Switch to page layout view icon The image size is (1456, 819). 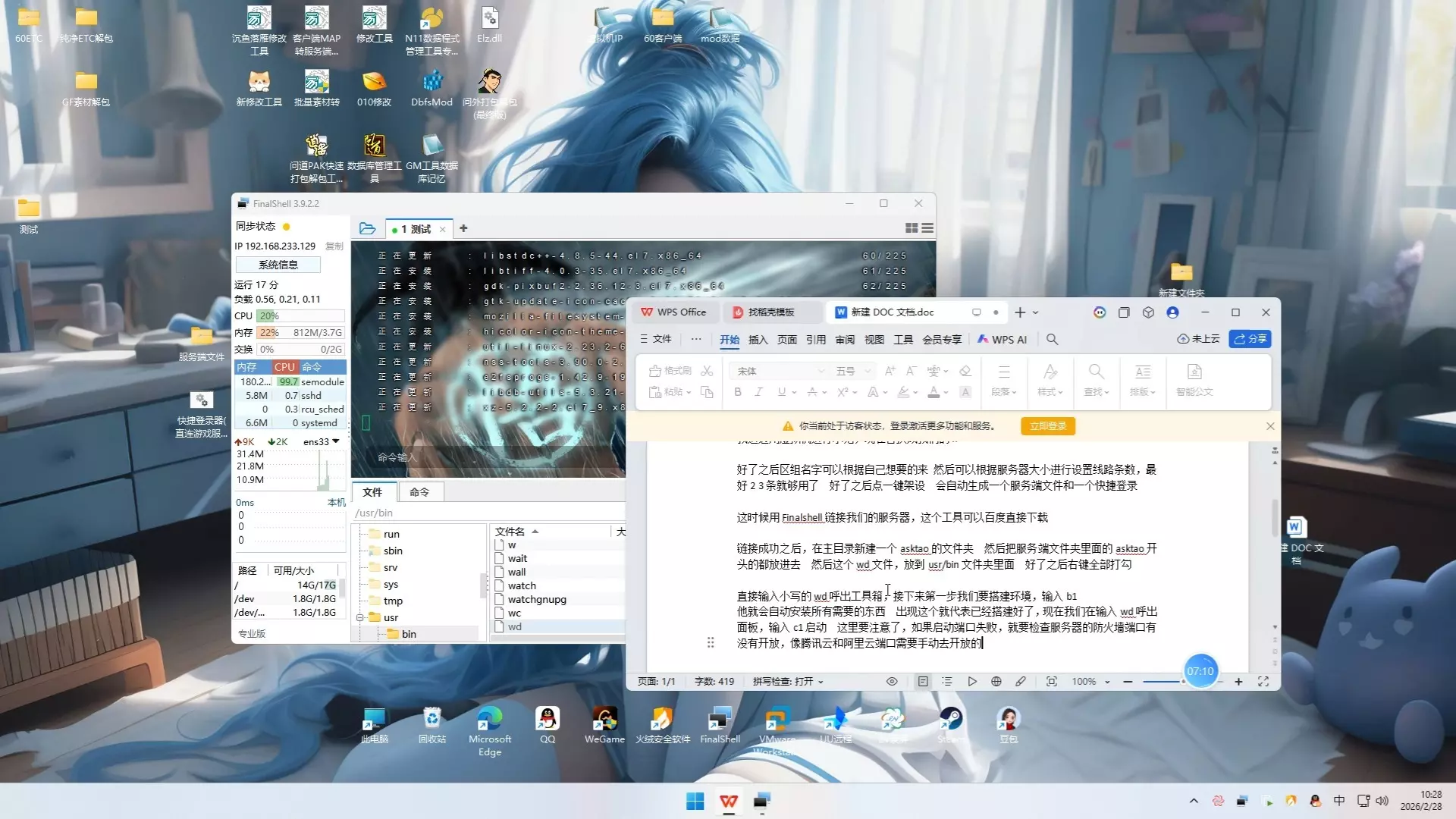tap(923, 682)
